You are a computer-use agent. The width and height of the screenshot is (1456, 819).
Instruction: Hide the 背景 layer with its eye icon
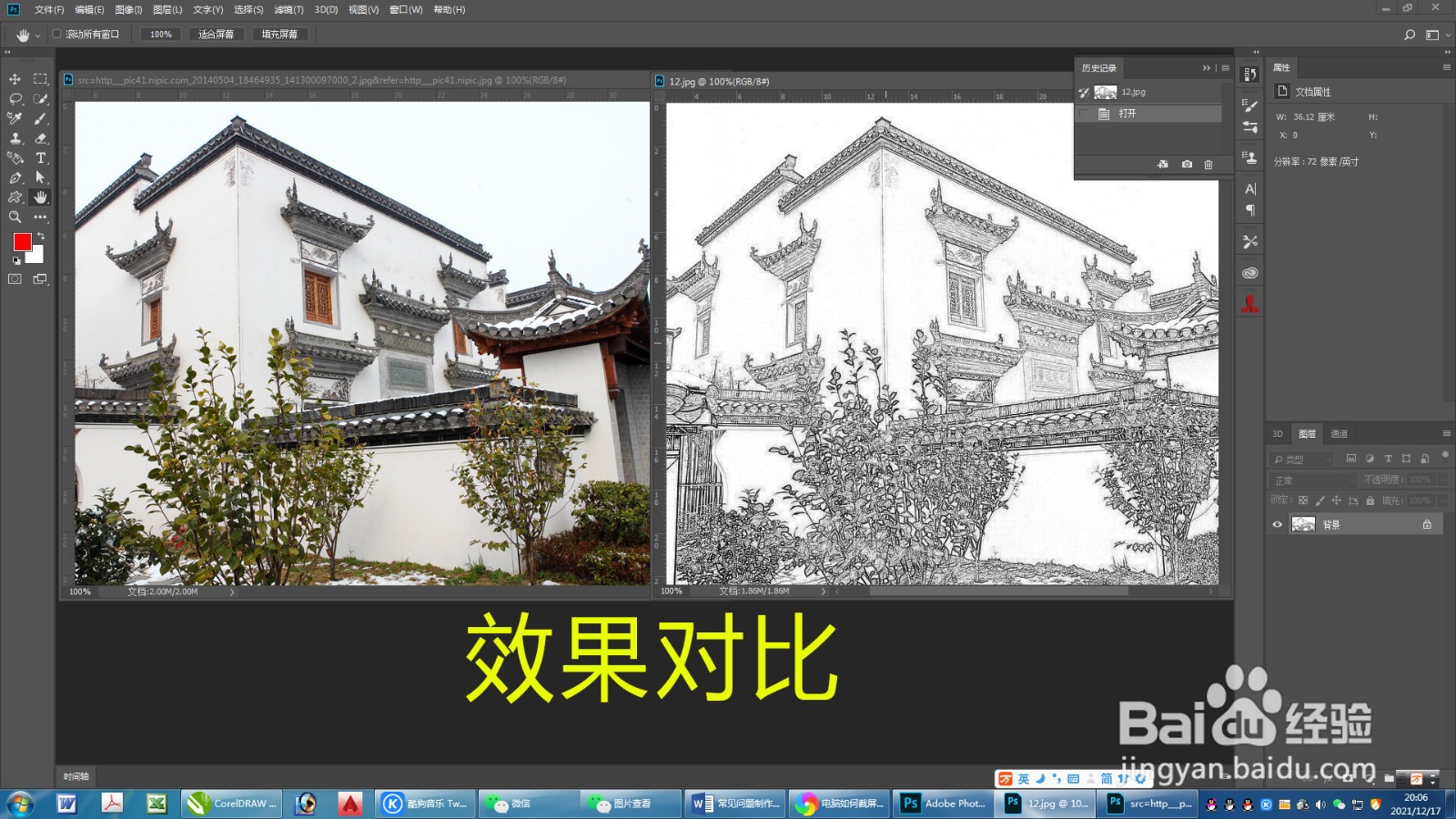coord(1278,523)
